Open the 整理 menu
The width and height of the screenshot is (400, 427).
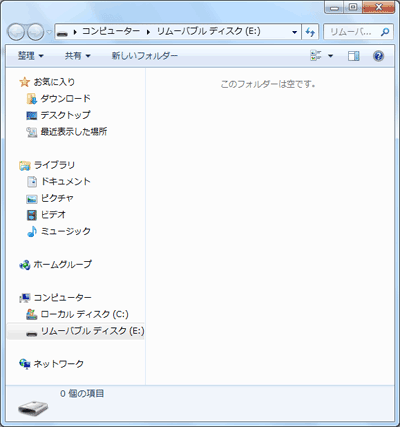(31, 56)
